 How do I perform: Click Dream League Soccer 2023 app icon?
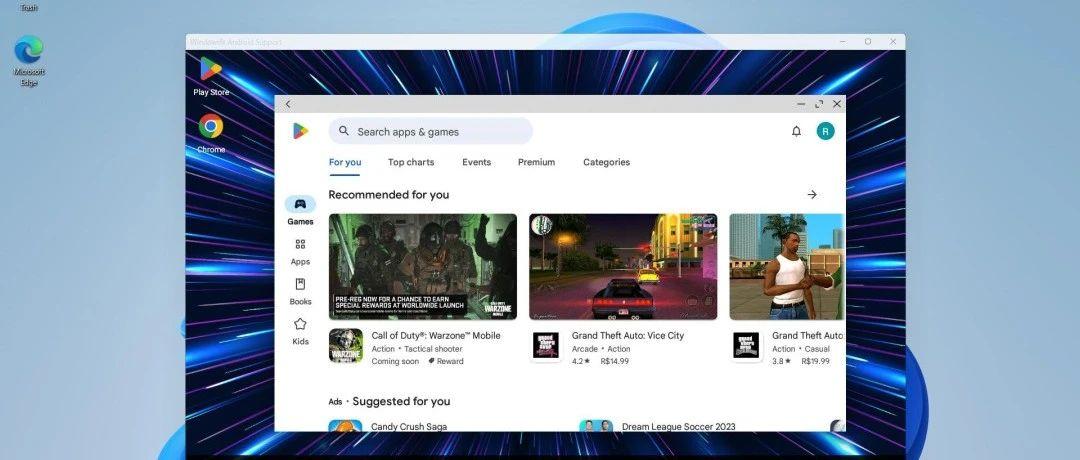click(596, 426)
